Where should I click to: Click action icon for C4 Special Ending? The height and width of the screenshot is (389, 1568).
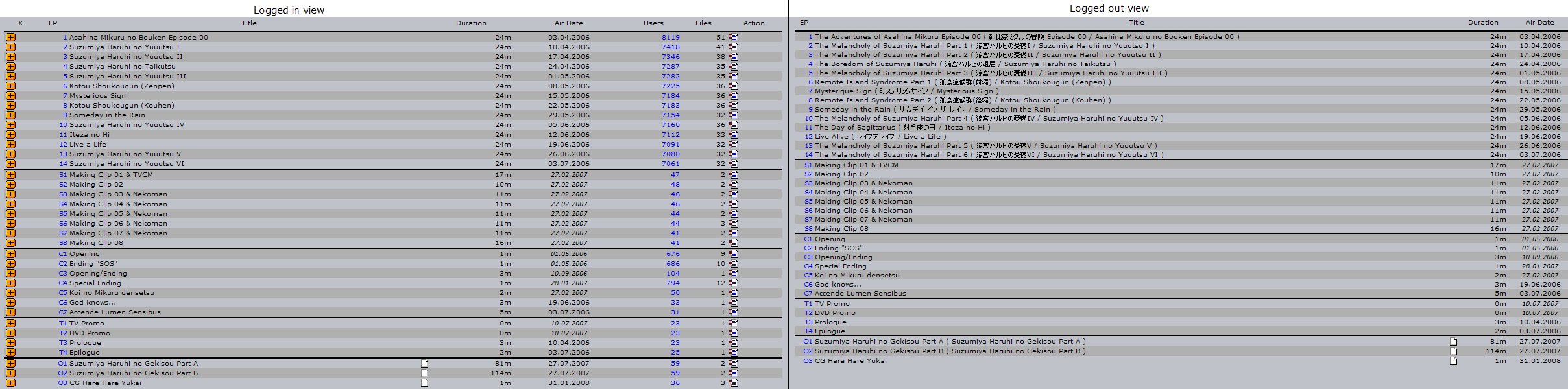(734, 283)
